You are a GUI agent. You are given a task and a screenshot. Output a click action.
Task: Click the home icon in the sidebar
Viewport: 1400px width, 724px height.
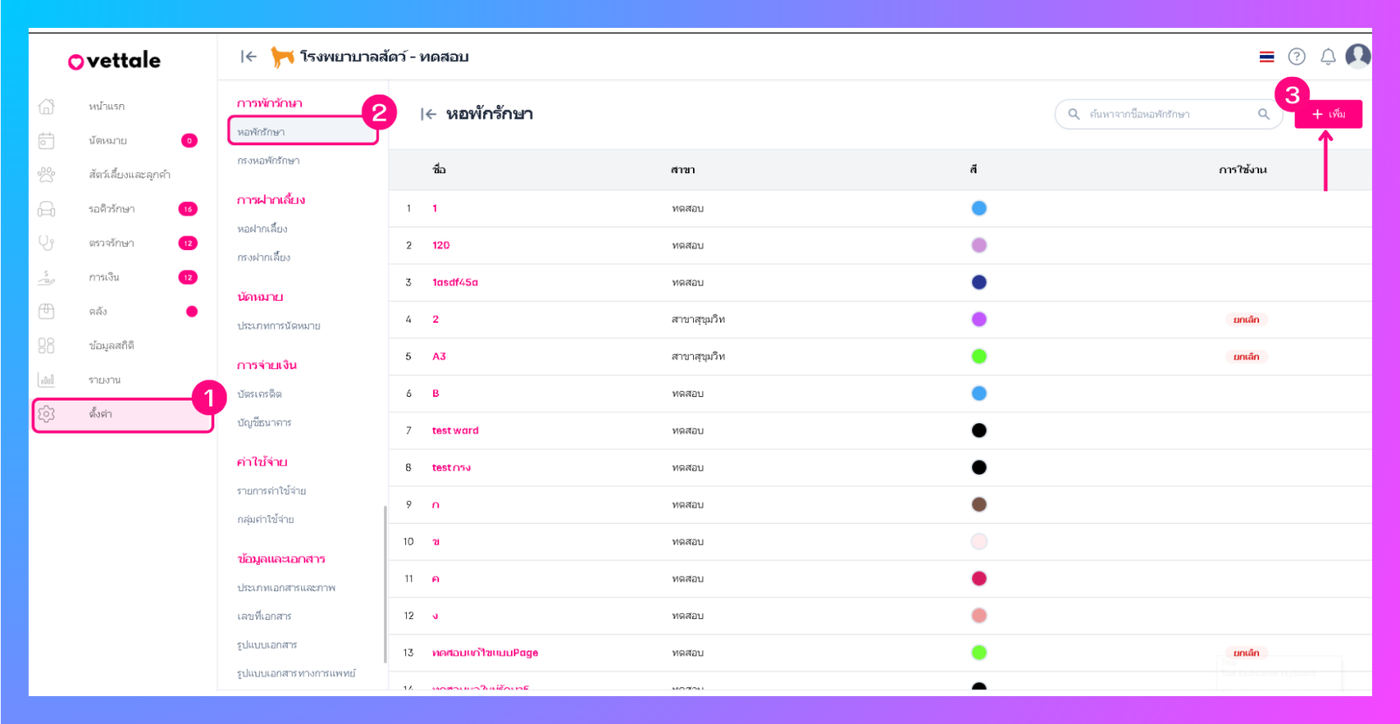[x=46, y=106]
